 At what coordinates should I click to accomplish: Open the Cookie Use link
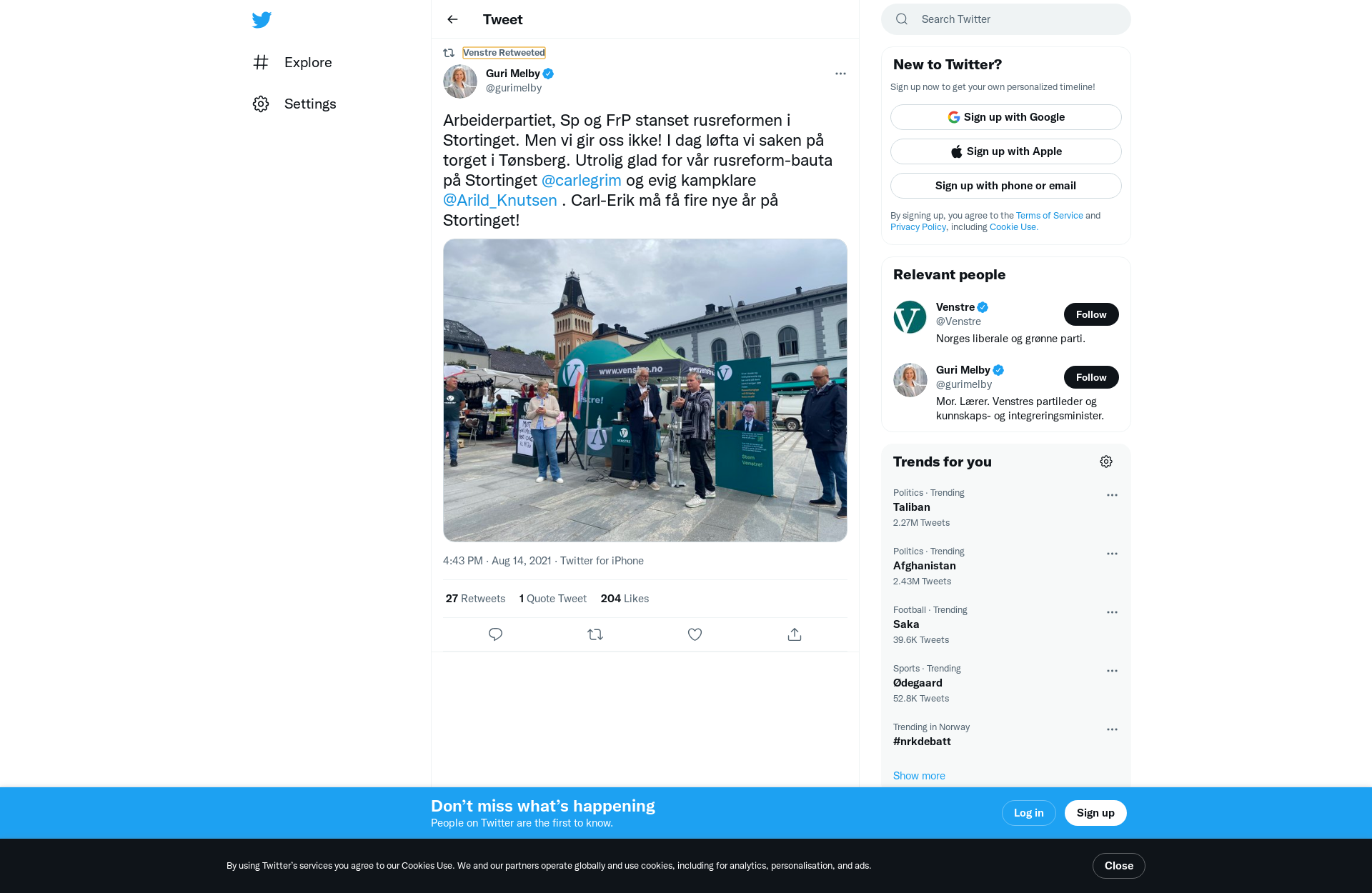click(1013, 227)
